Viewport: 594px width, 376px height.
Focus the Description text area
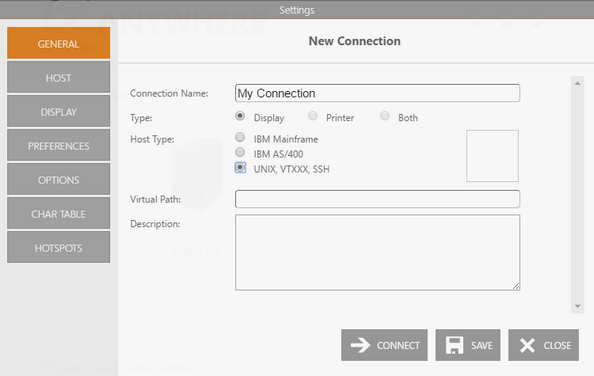[377, 253]
